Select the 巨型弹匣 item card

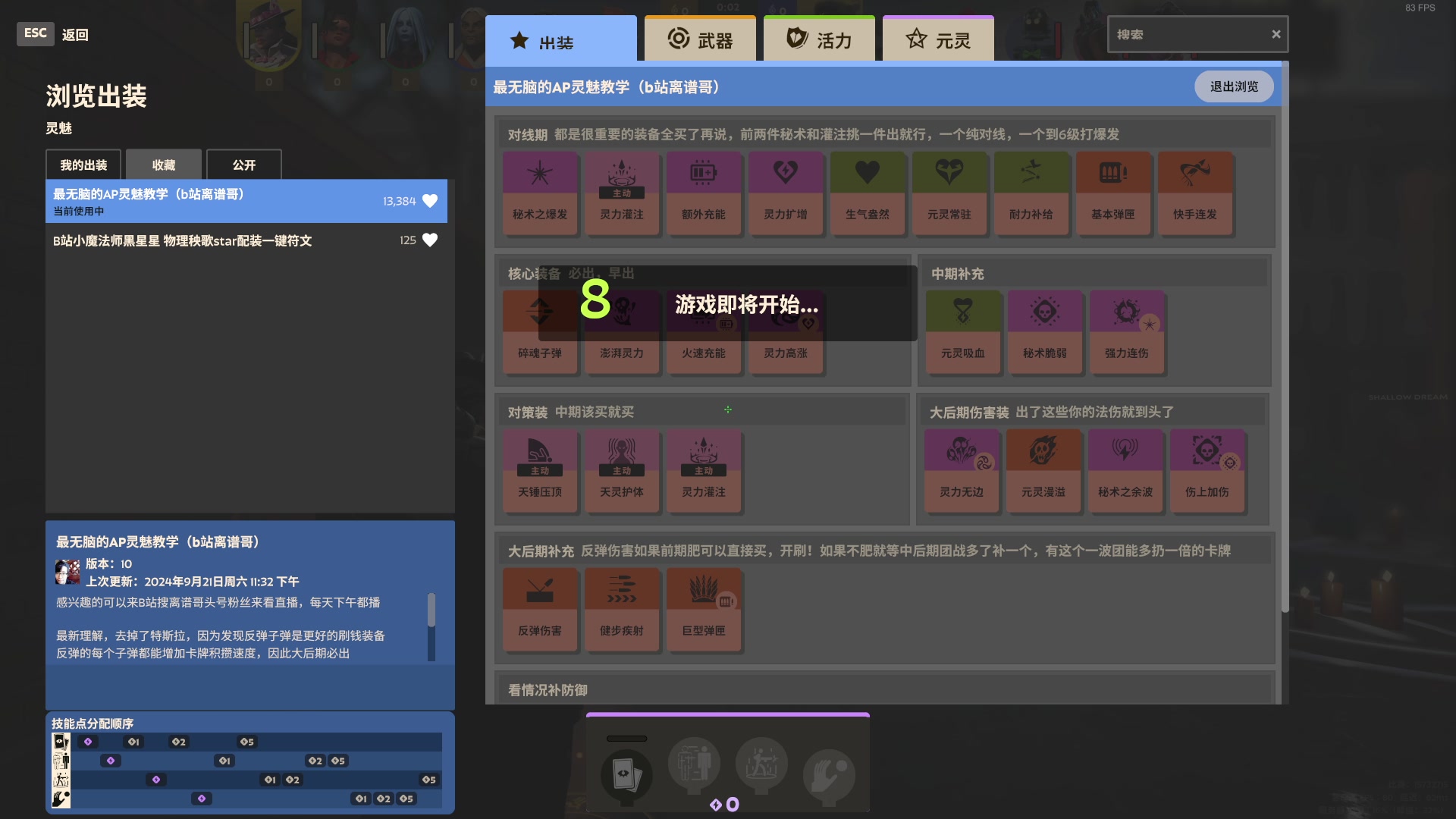click(x=704, y=610)
